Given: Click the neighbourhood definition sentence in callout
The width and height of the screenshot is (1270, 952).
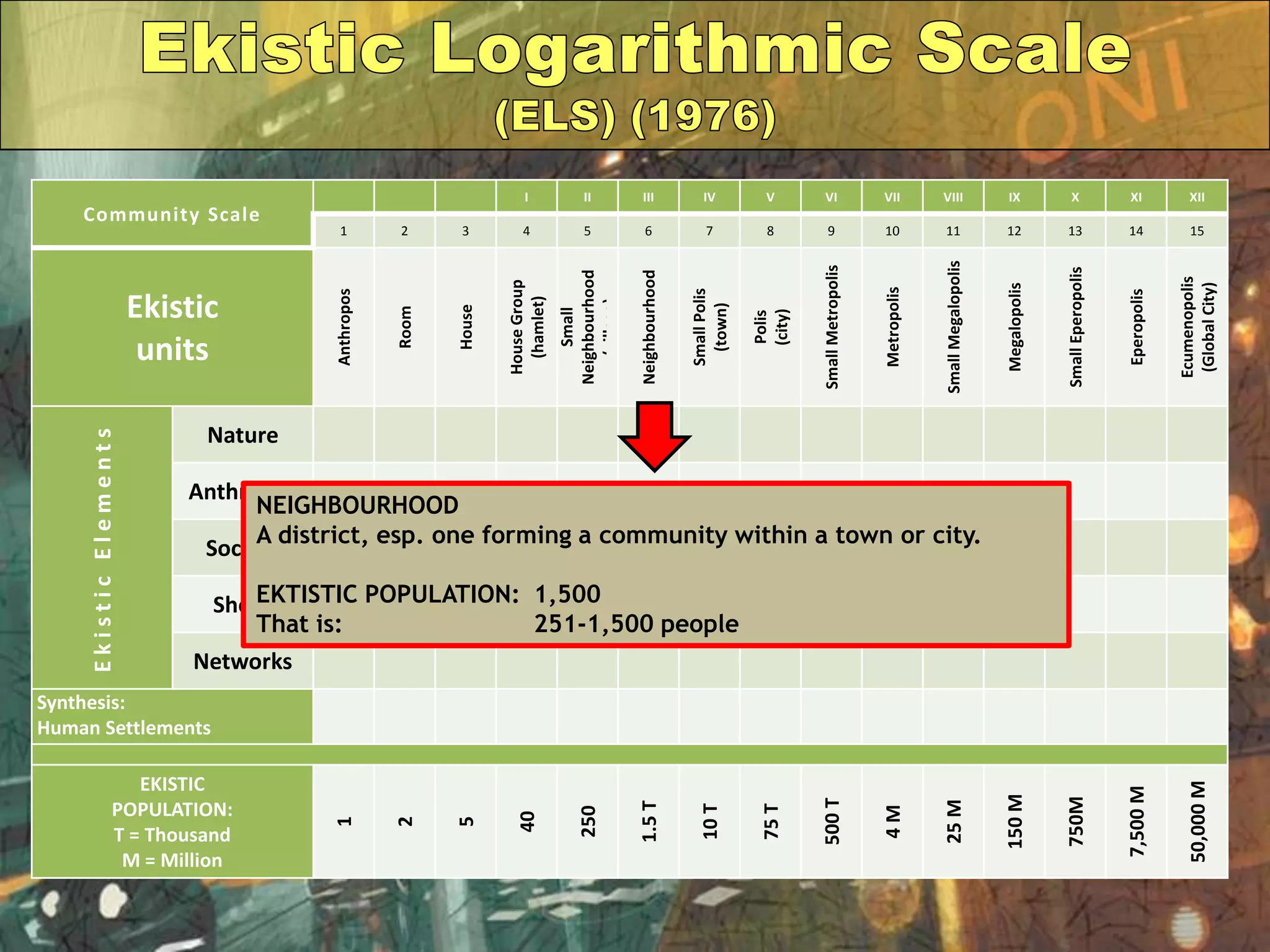Looking at the screenshot, I should pos(618,535).
